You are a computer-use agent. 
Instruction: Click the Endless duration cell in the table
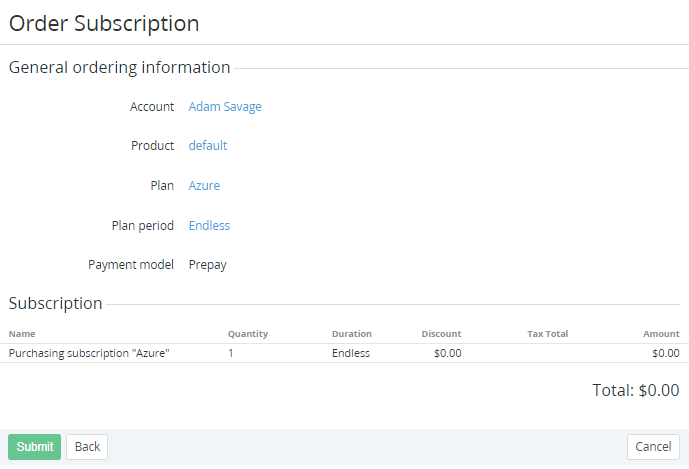tap(351, 353)
